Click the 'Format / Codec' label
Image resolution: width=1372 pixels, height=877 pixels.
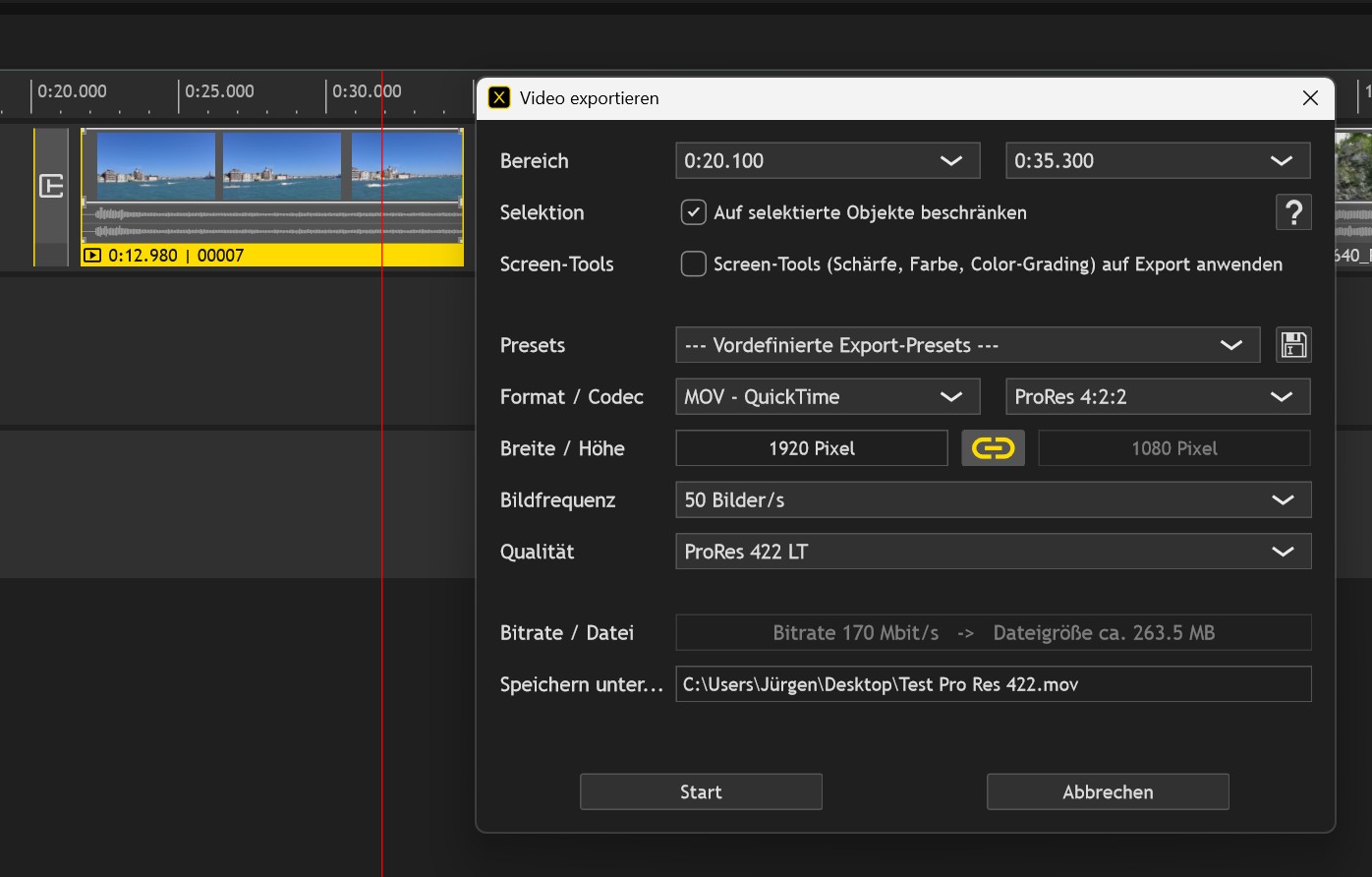(572, 397)
